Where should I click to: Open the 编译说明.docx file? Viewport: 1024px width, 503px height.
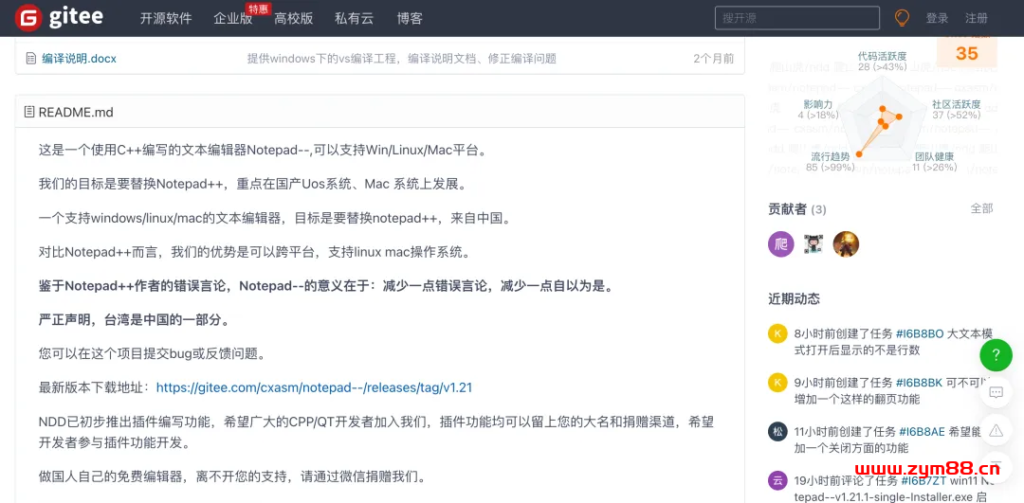tap(79, 59)
